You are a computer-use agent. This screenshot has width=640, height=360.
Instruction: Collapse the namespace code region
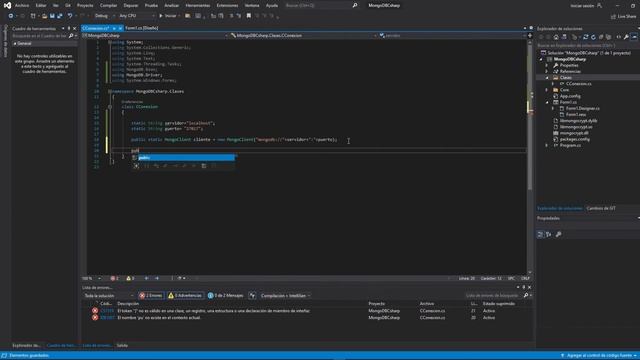click(x=110, y=91)
